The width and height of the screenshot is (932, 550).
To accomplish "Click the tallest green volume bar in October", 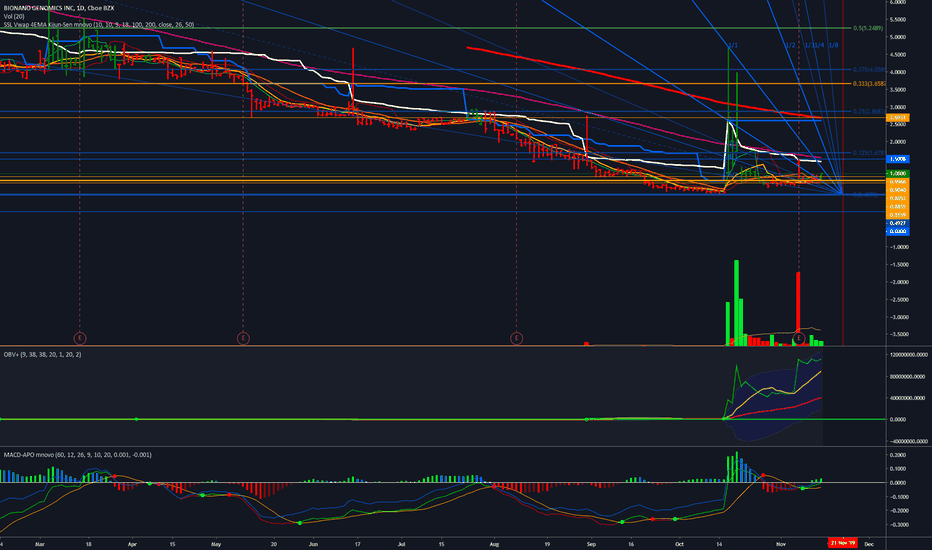I will tap(736, 303).
